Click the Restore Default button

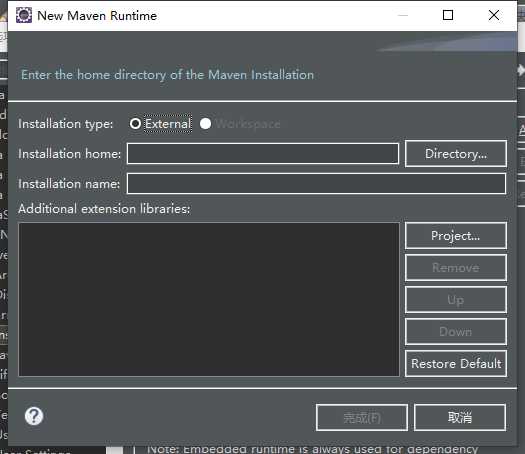(456, 364)
